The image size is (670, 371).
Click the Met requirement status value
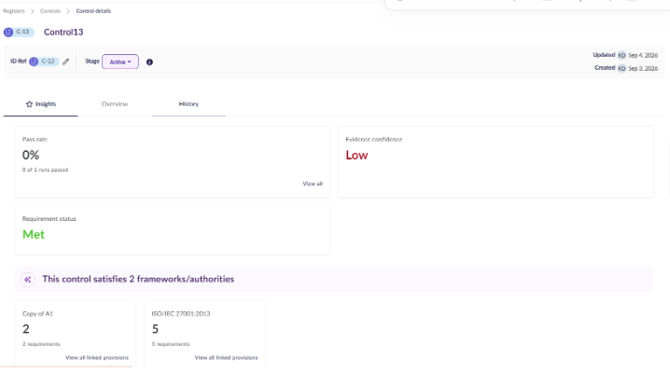coord(33,235)
